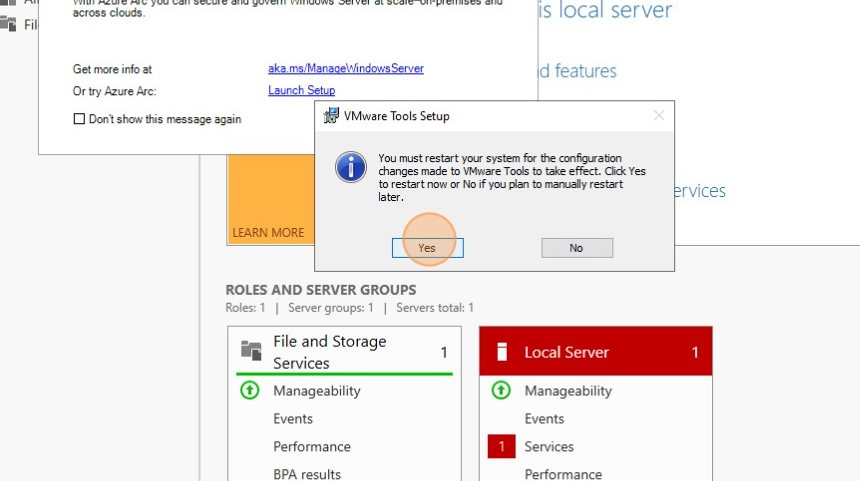The image size is (860, 481).
Task: Click the 'Servers total: 1' summary text
Action: [435, 308]
